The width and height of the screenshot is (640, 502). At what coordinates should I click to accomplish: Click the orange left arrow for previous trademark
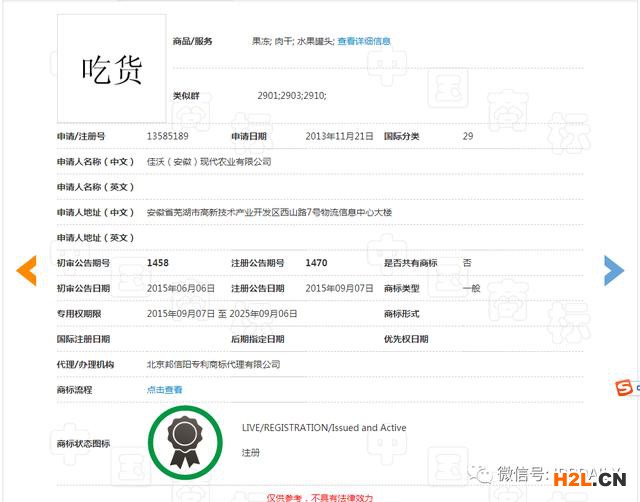[27, 270]
